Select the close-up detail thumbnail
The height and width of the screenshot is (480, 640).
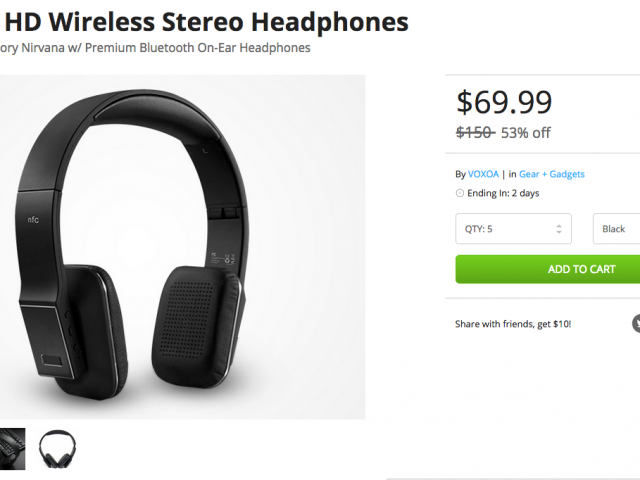pos(10,448)
